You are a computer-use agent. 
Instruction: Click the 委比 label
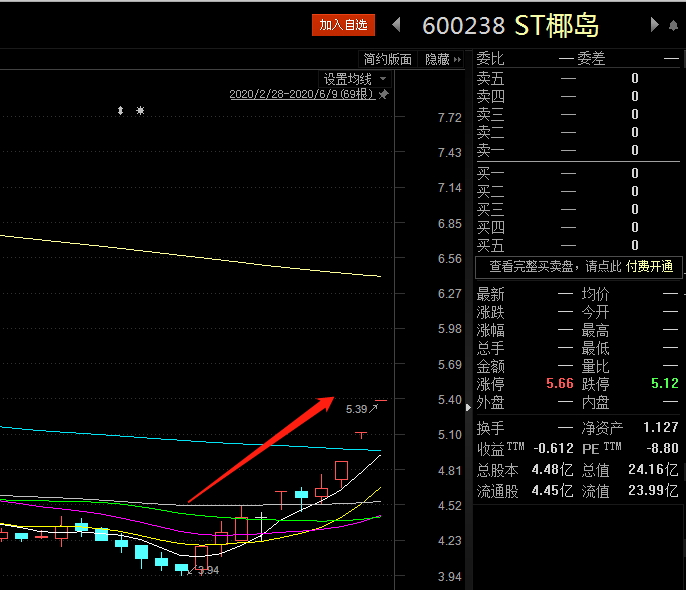(490, 58)
